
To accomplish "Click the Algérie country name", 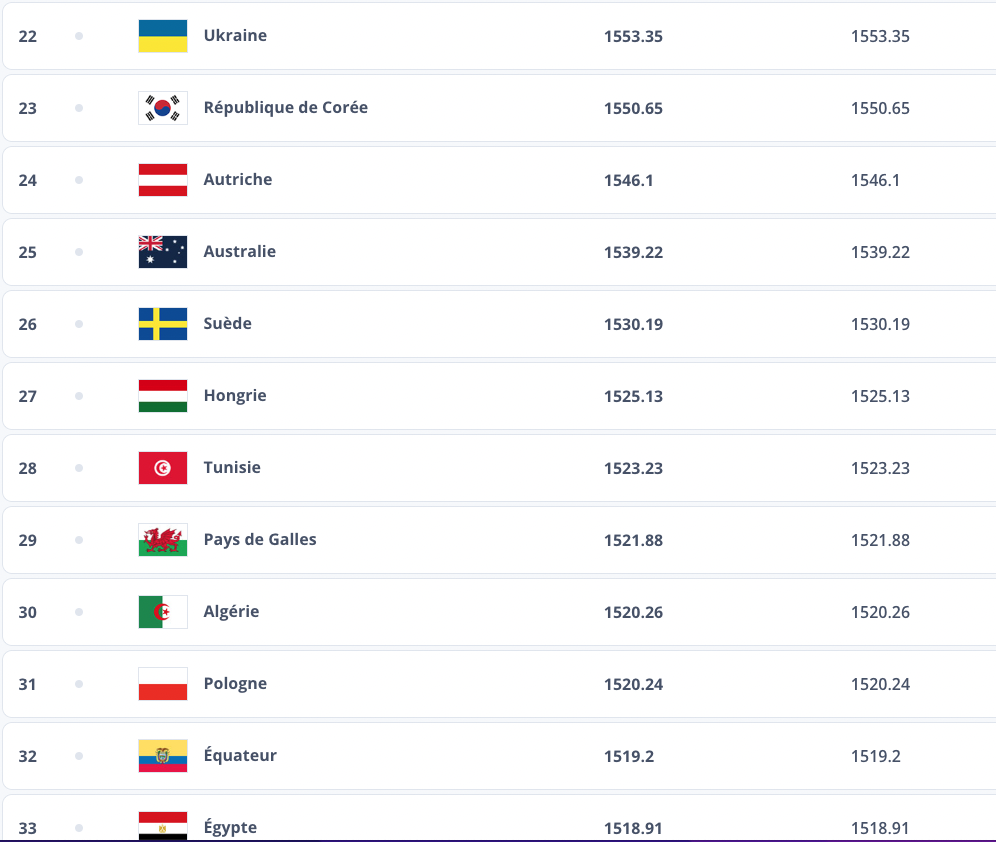I will [231, 612].
